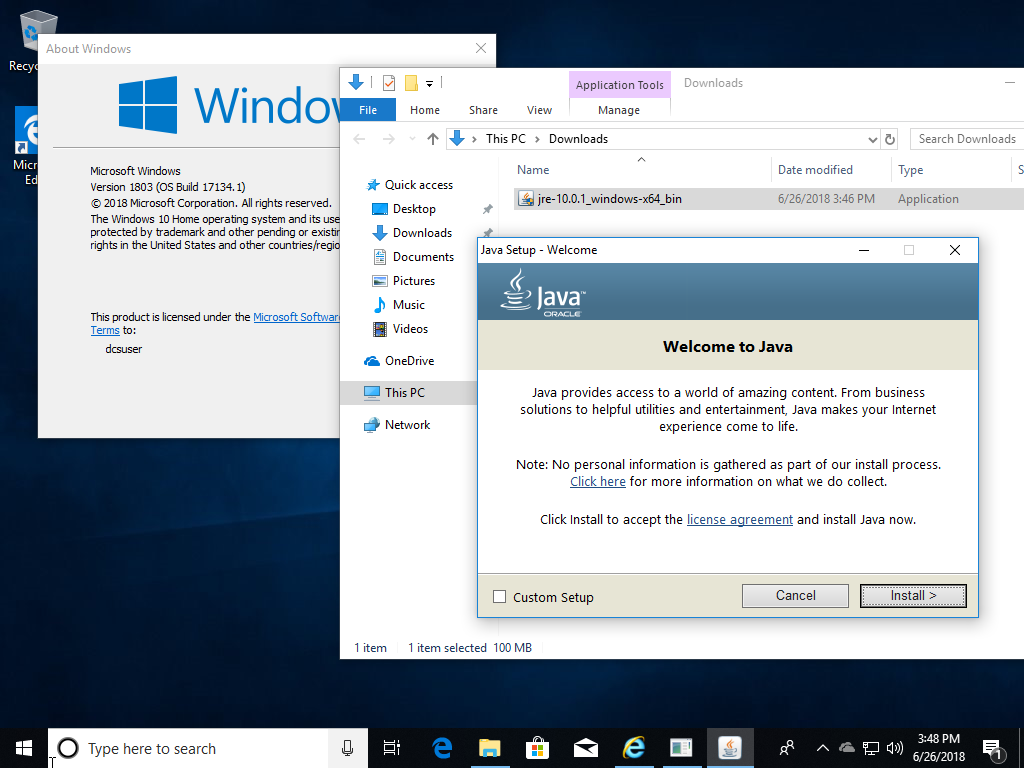Open Task View from the taskbar

(x=392, y=748)
